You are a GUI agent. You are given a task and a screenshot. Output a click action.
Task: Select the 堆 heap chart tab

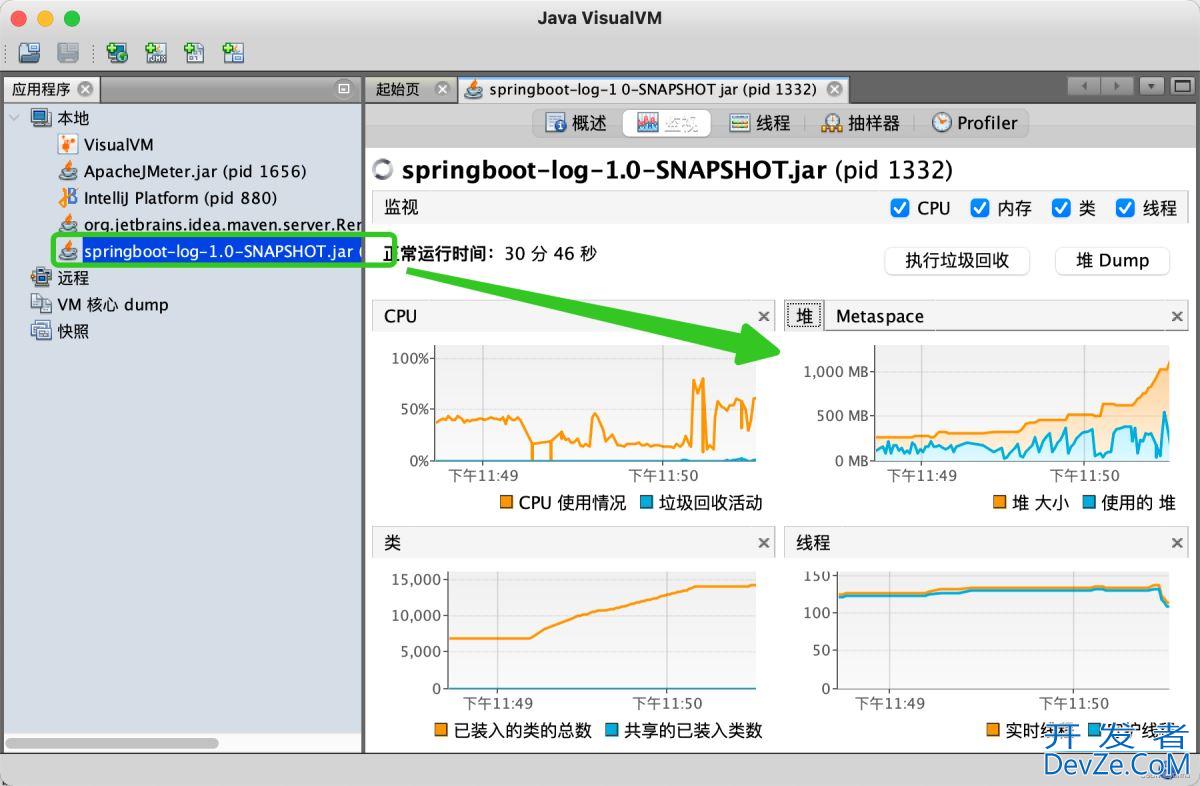[804, 316]
